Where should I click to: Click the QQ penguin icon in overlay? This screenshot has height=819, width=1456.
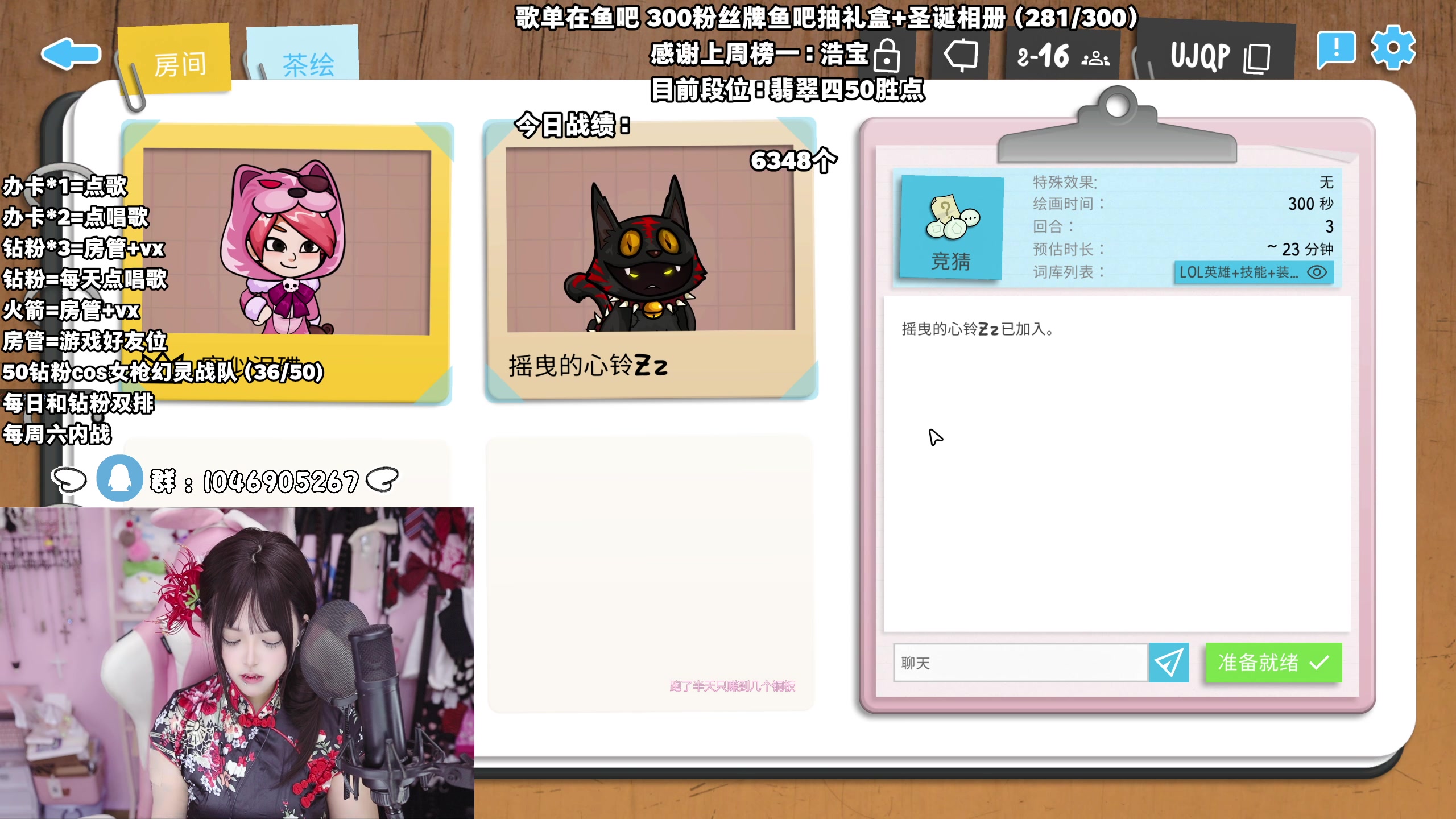pyautogui.click(x=119, y=478)
